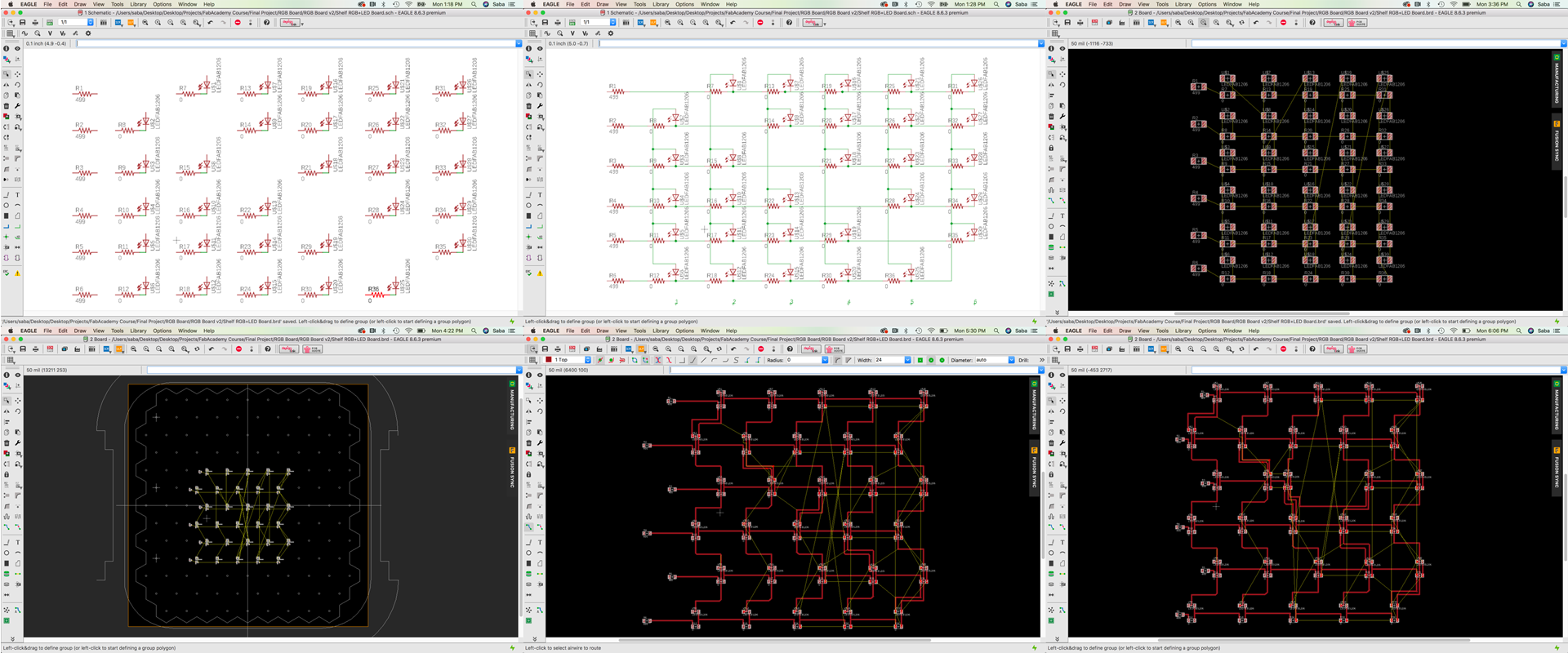The width and height of the screenshot is (1568, 653).
Task: Select Info tool in the 6:06 PM board
Action: tap(1051, 375)
